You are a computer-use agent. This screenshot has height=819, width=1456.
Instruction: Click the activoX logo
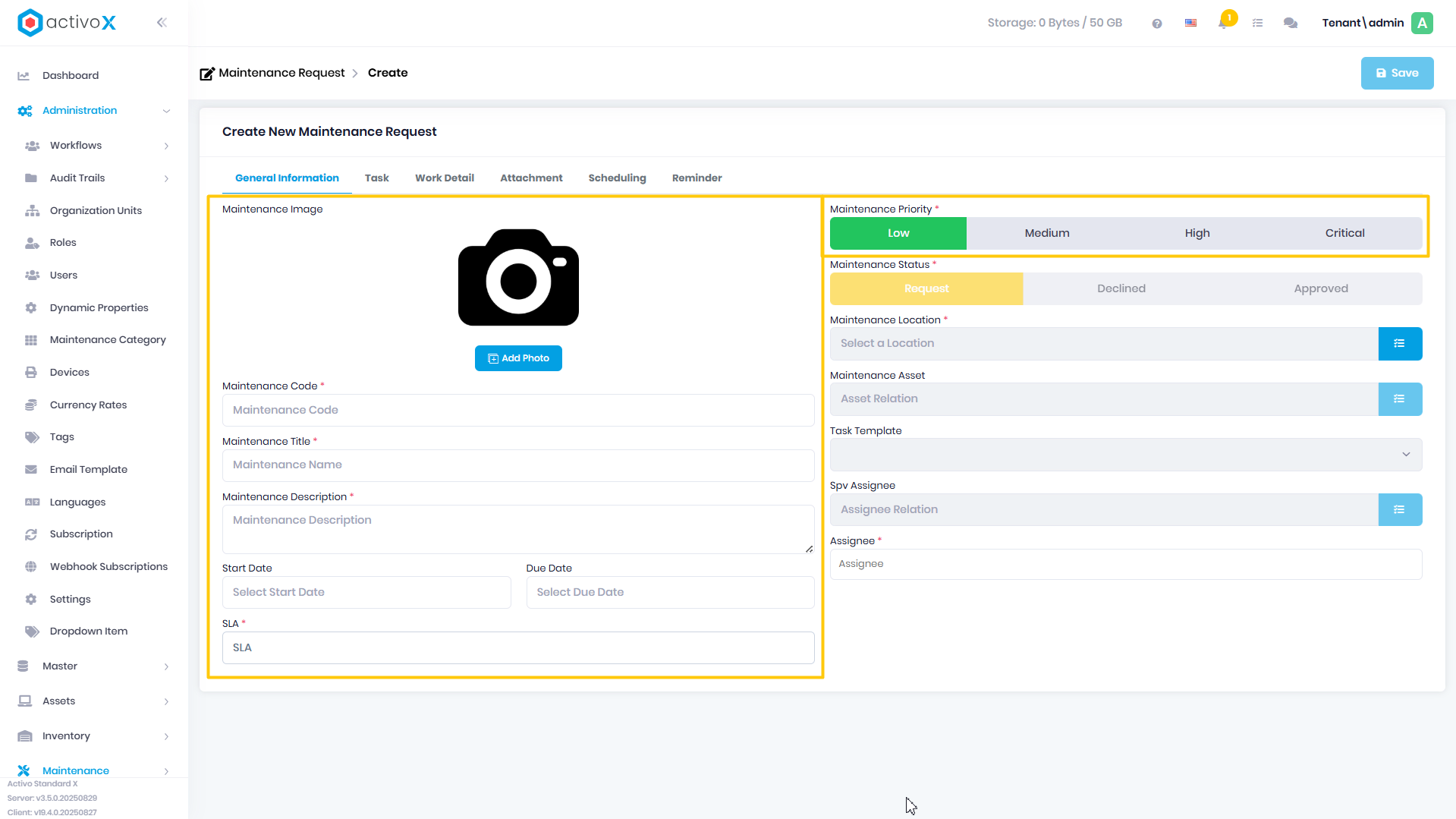coord(67,23)
